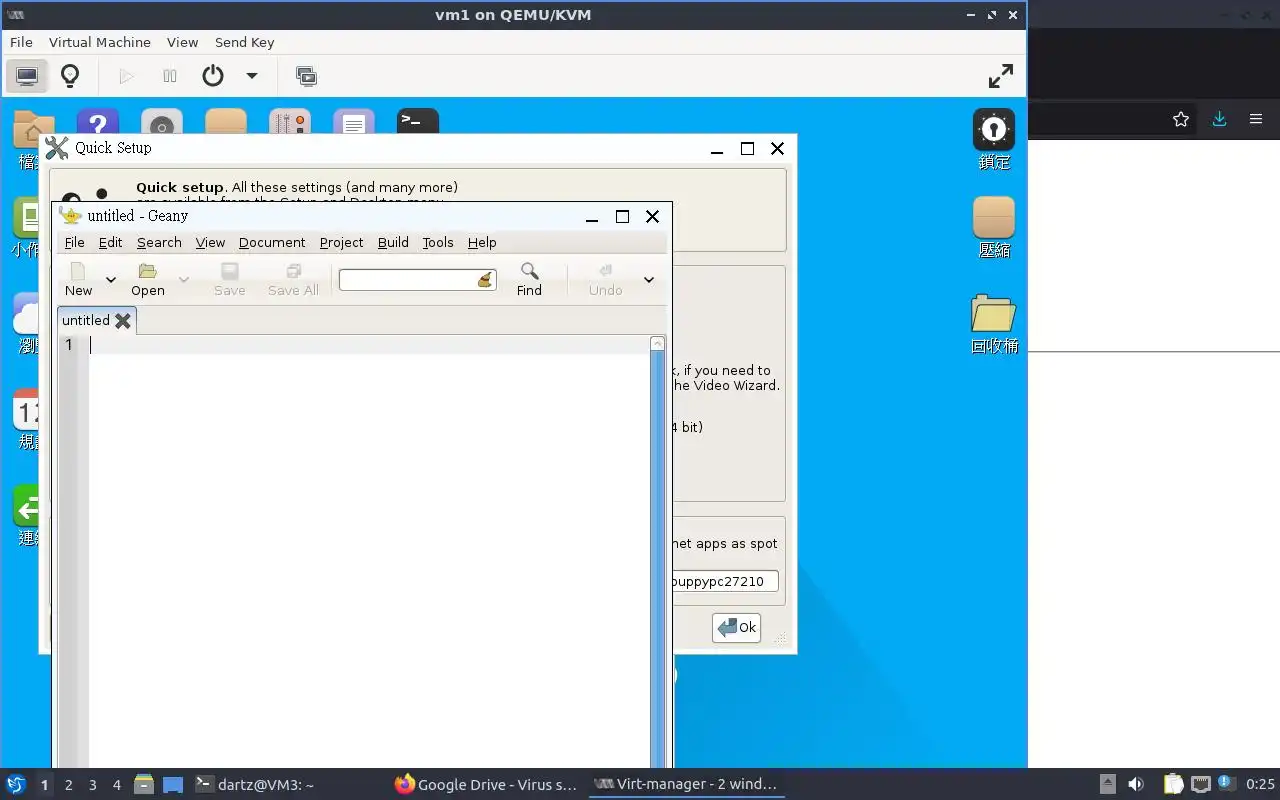The width and height of the screenshot is (1280, 800).
Task: Open the File menu in Geany
Action: (x=75, y=242)
